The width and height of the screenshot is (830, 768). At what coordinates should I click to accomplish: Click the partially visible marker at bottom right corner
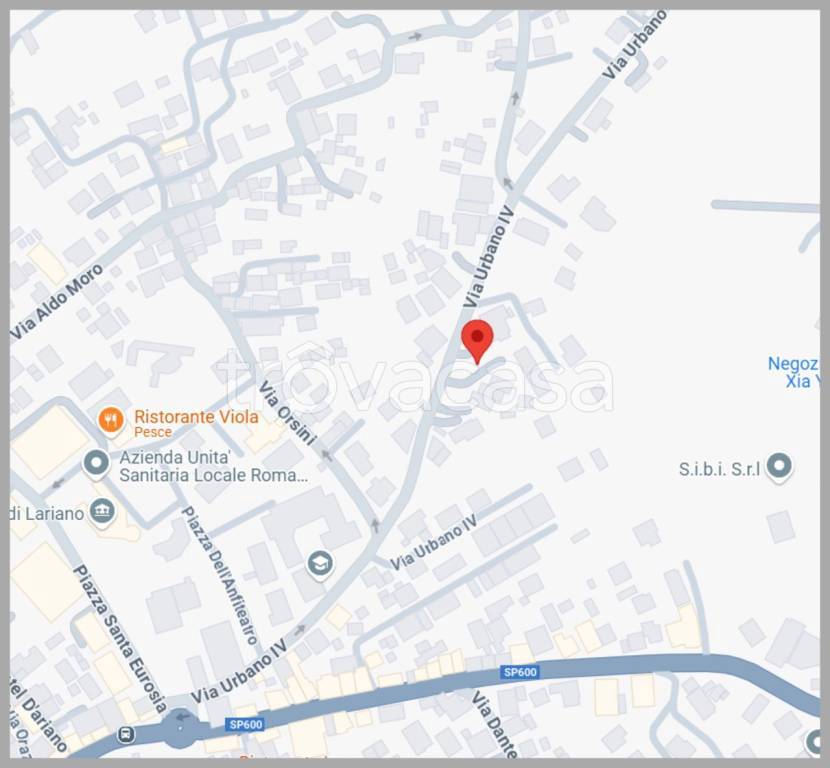tap(814, 742)
